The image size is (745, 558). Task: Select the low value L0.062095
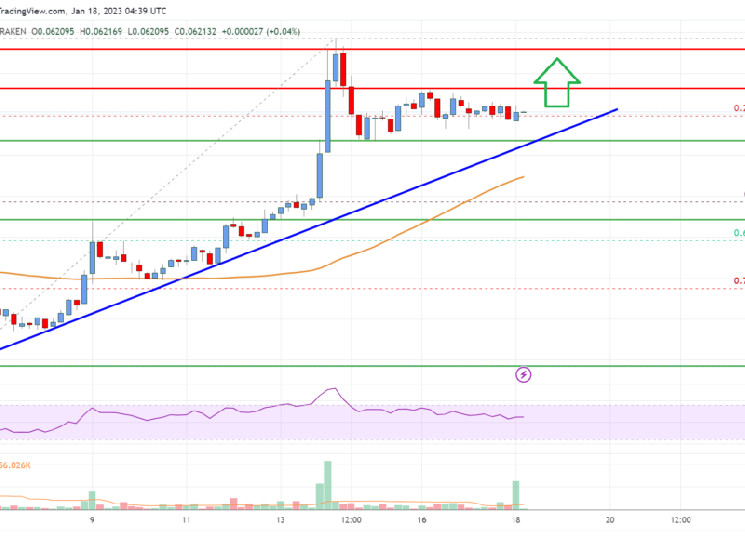148,32
